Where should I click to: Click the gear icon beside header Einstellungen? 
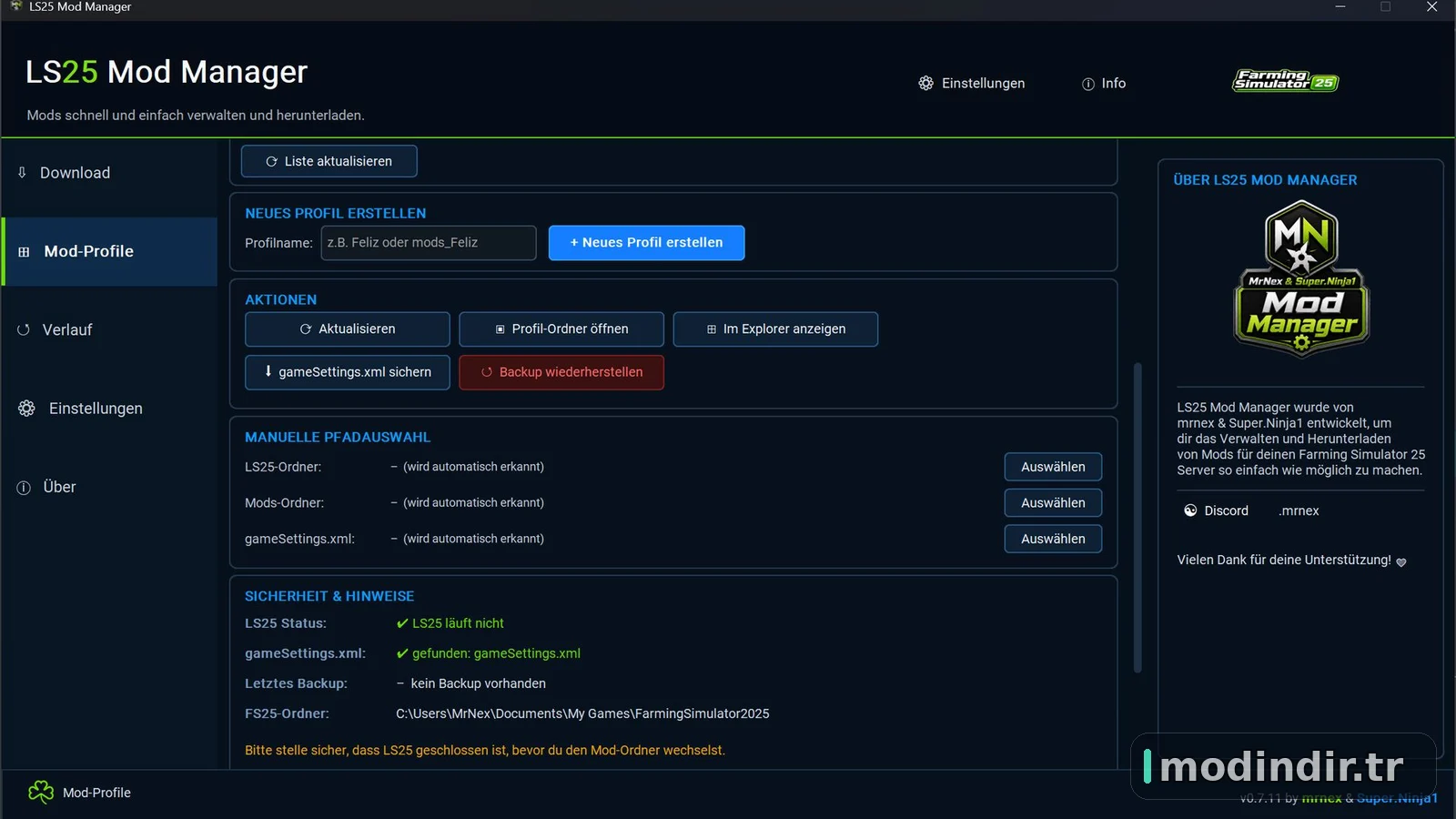[925, 83]
